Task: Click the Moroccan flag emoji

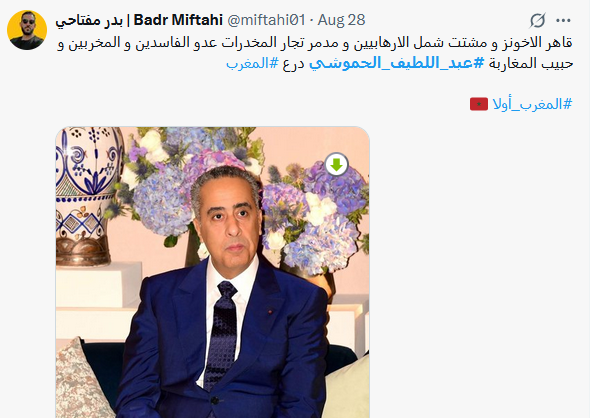Action: click(478, 104)
